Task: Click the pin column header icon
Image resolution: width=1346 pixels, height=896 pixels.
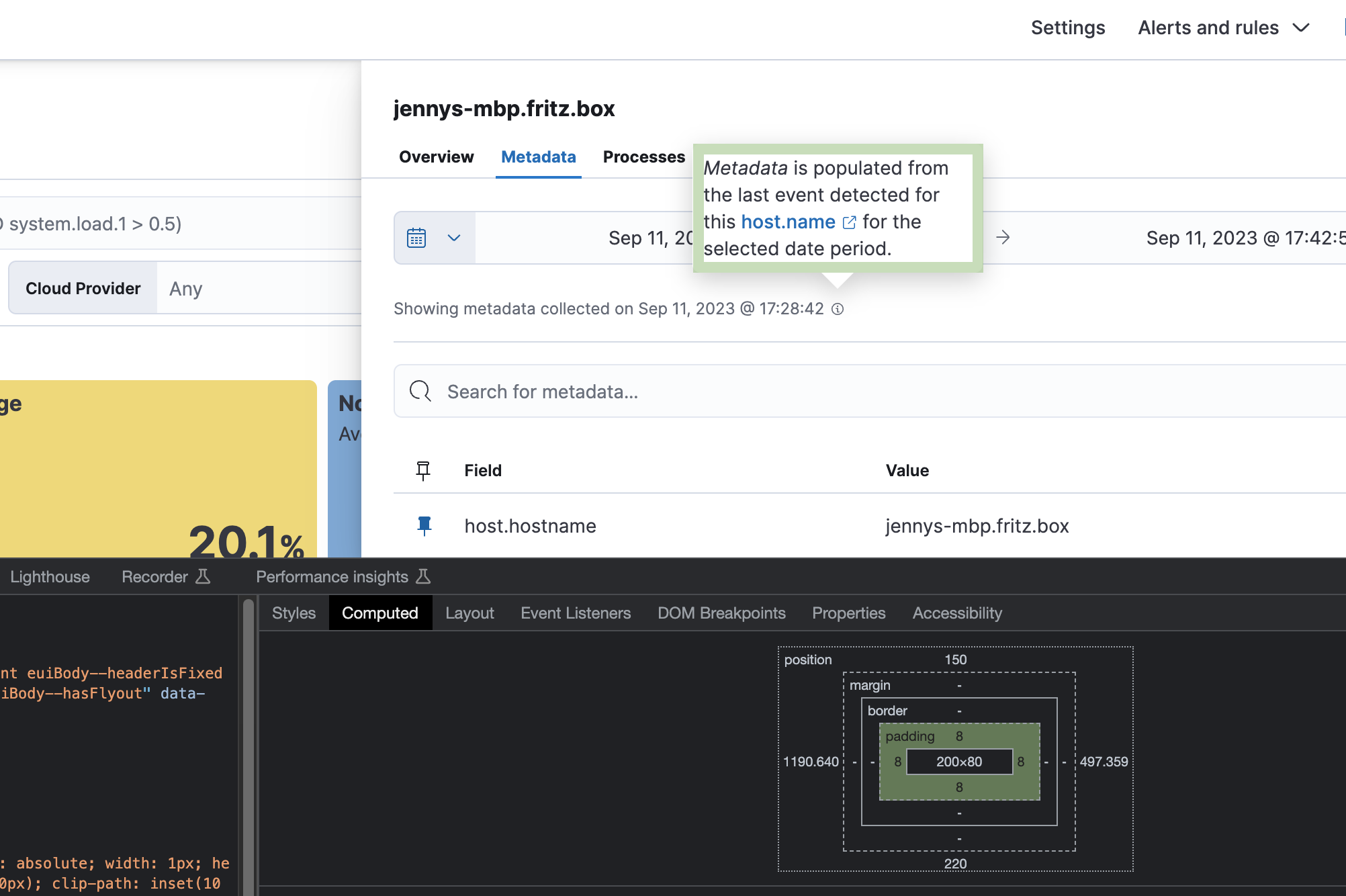Action: coord(423,470)
